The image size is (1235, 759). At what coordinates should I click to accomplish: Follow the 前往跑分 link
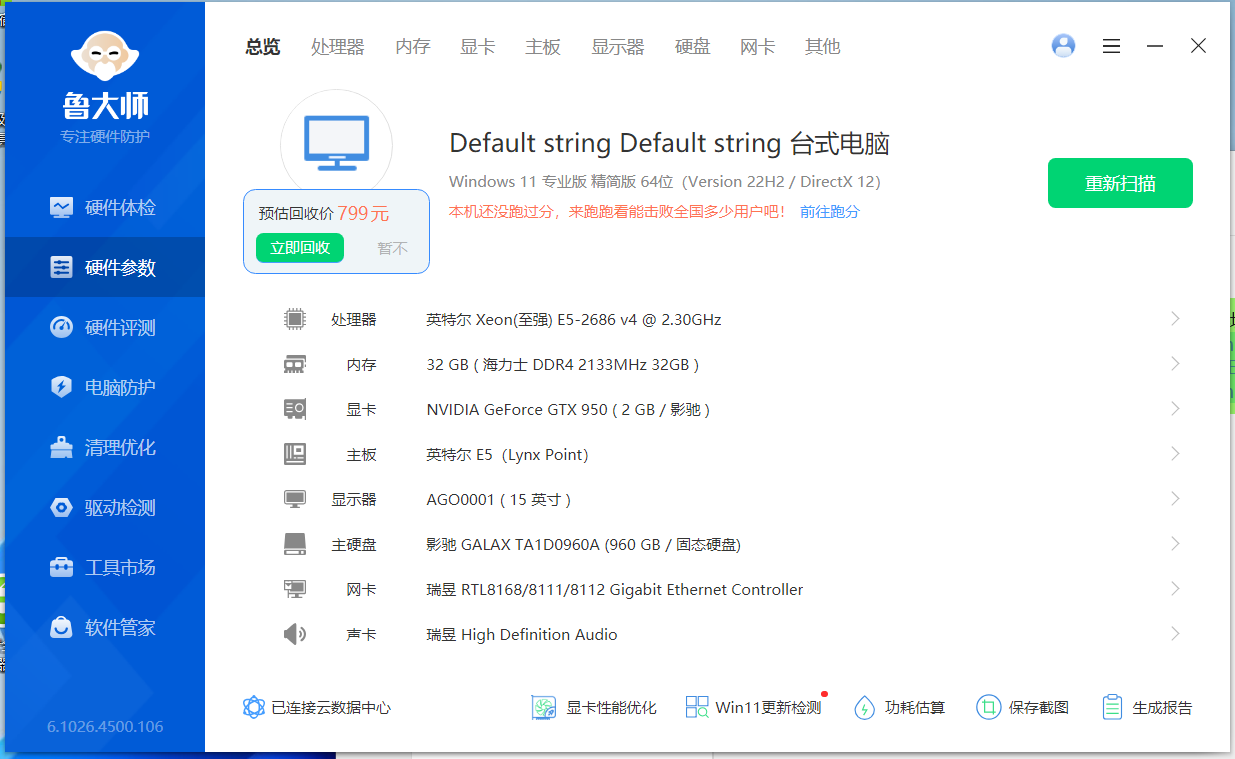pos(829,212)
